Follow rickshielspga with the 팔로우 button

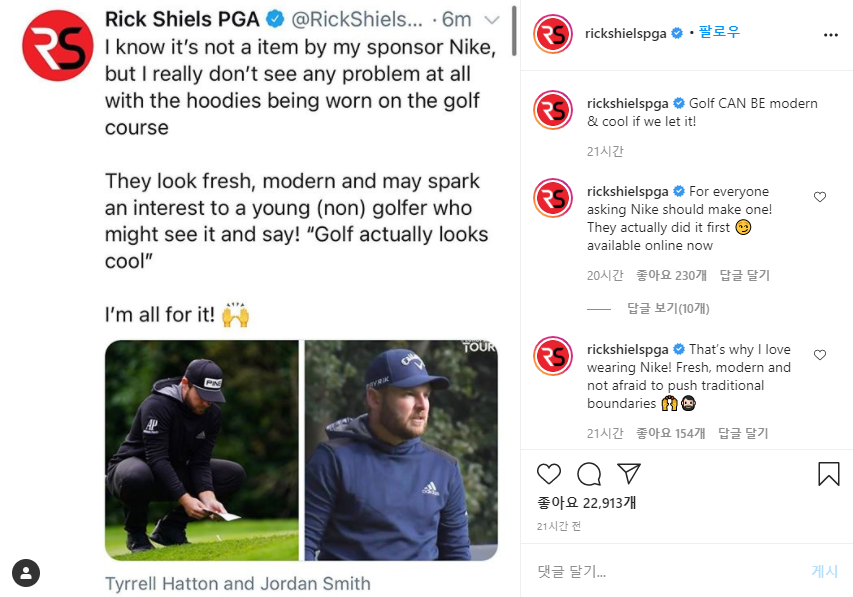pyautogui.click(x=719, y=33)
